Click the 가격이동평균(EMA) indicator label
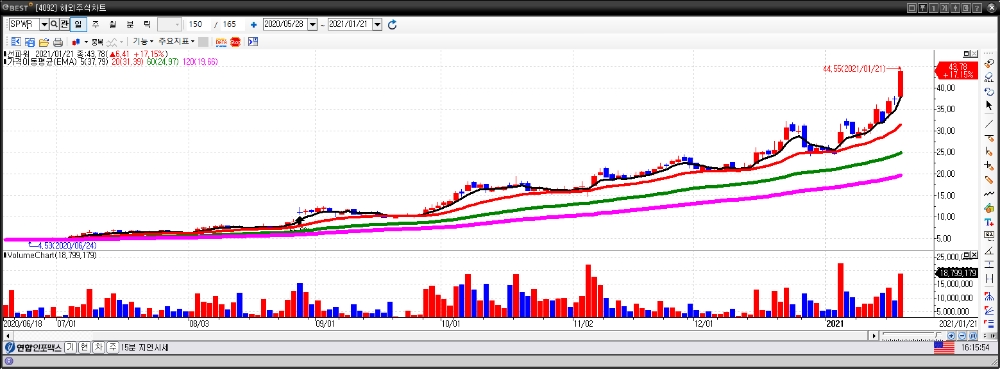1000x369 pixels. click(x=42, y=62)
